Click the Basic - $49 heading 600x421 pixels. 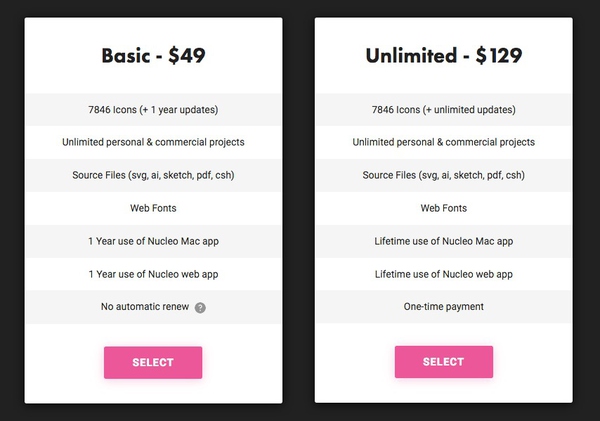[x=153, y=55]
